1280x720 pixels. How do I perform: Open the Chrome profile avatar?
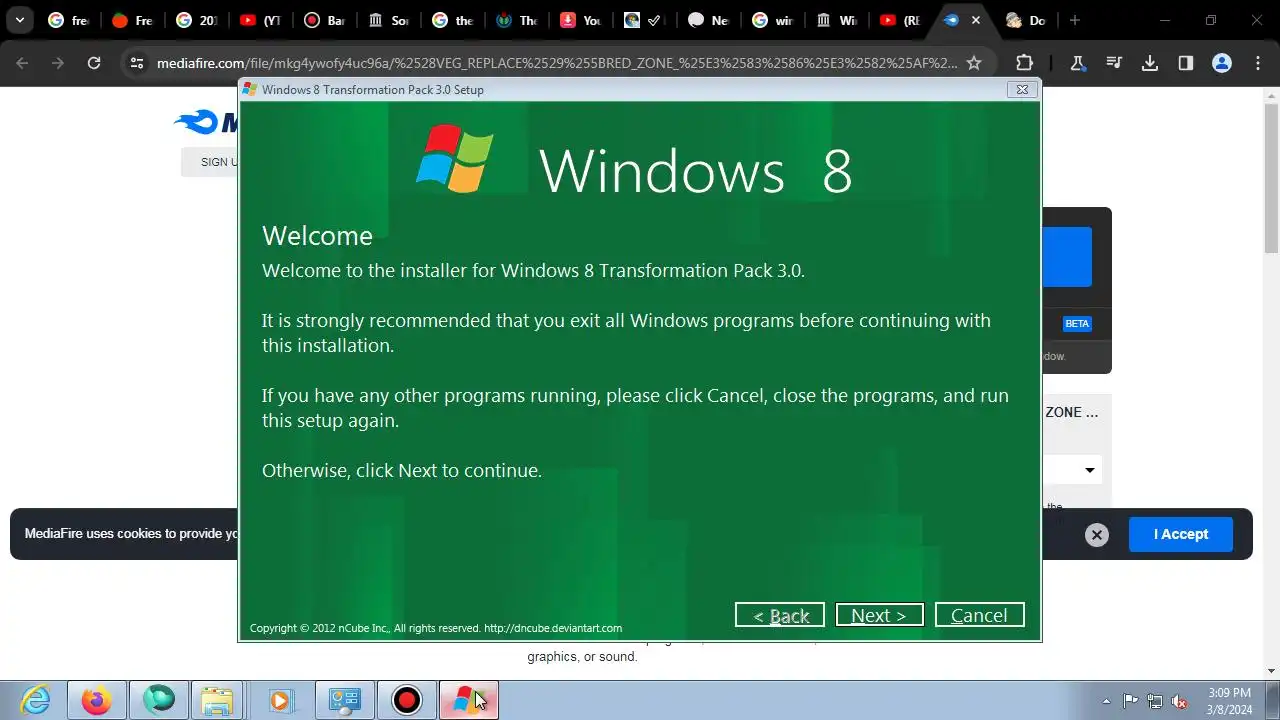pos(1222,63)
